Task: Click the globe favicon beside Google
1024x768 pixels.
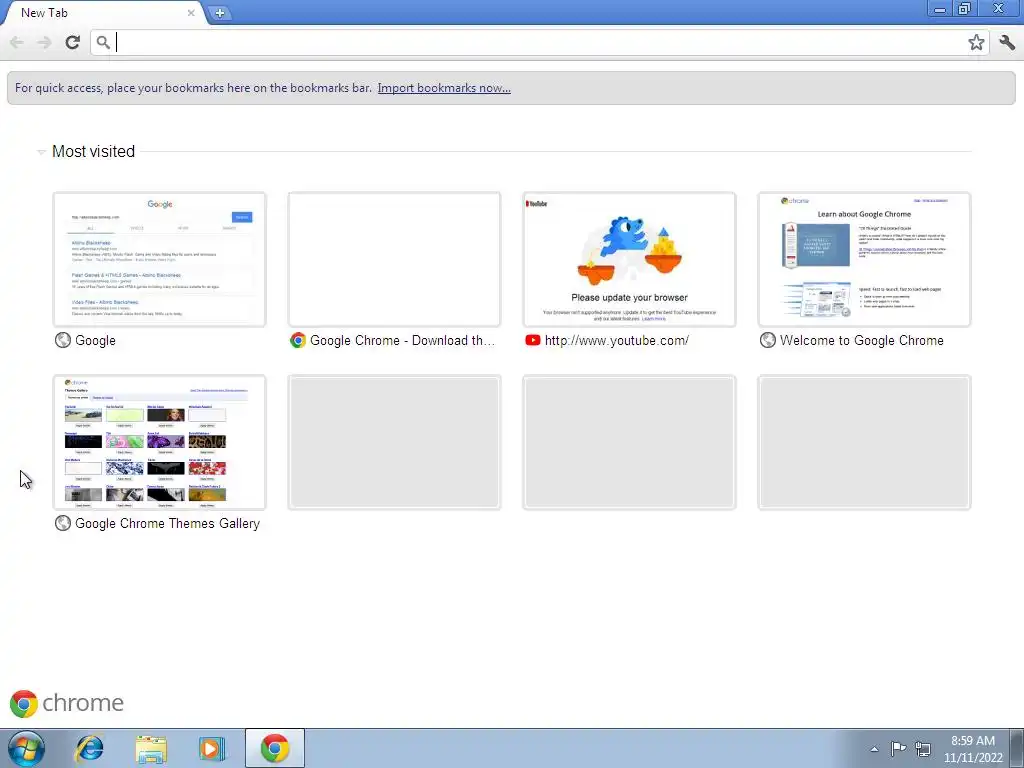Action: [x=63, y=340]
